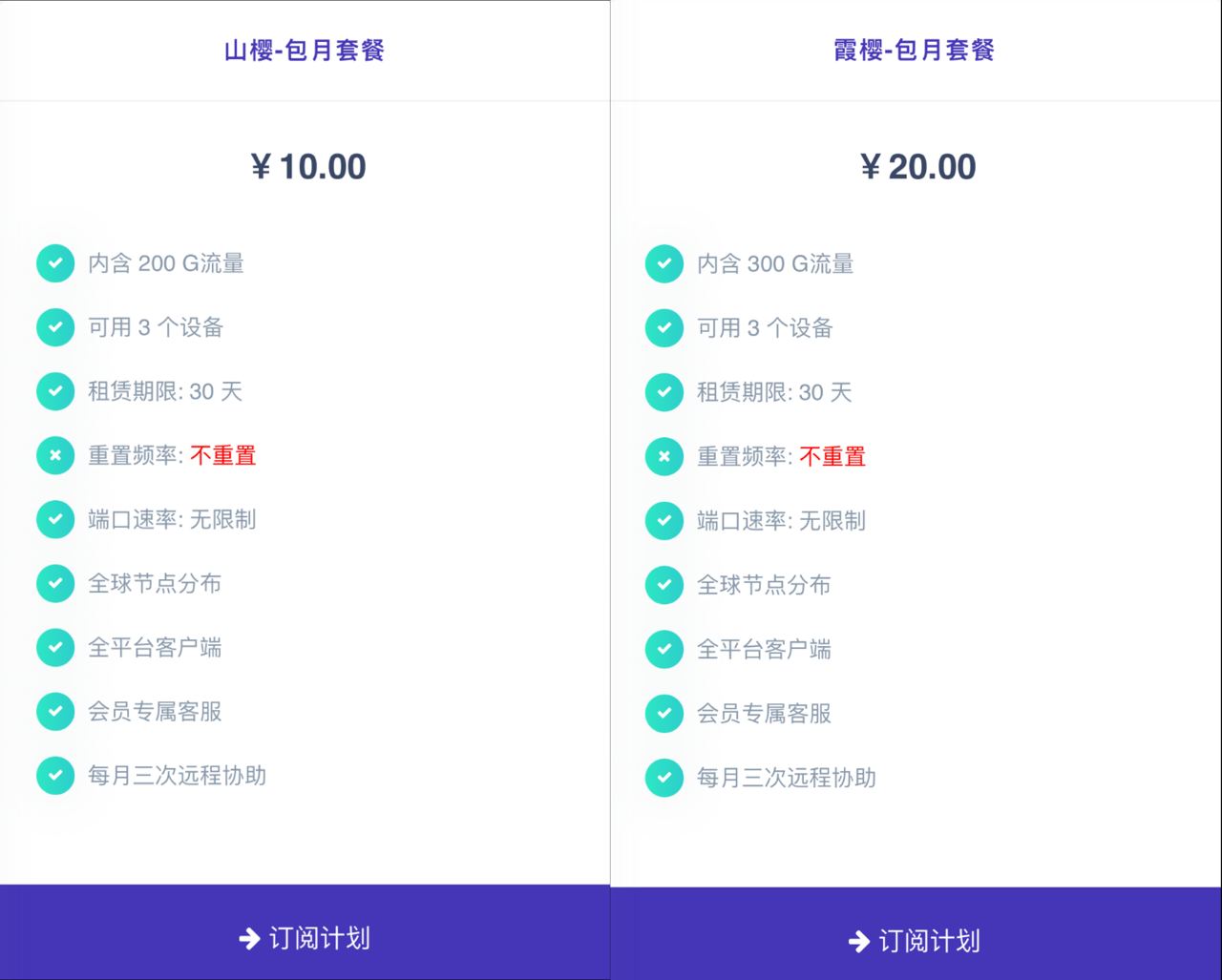Click the ¥ 10.00 price

(308, 167)
